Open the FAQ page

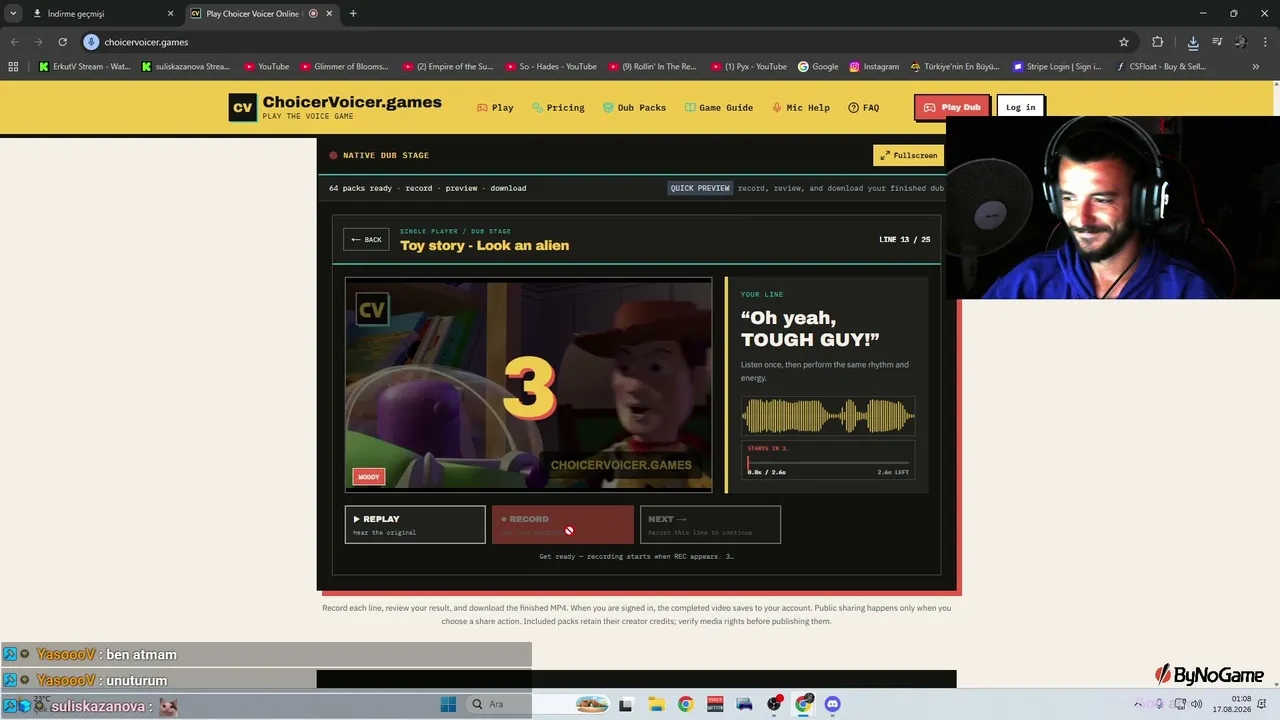pyautogui.click(x=864, y=108)
